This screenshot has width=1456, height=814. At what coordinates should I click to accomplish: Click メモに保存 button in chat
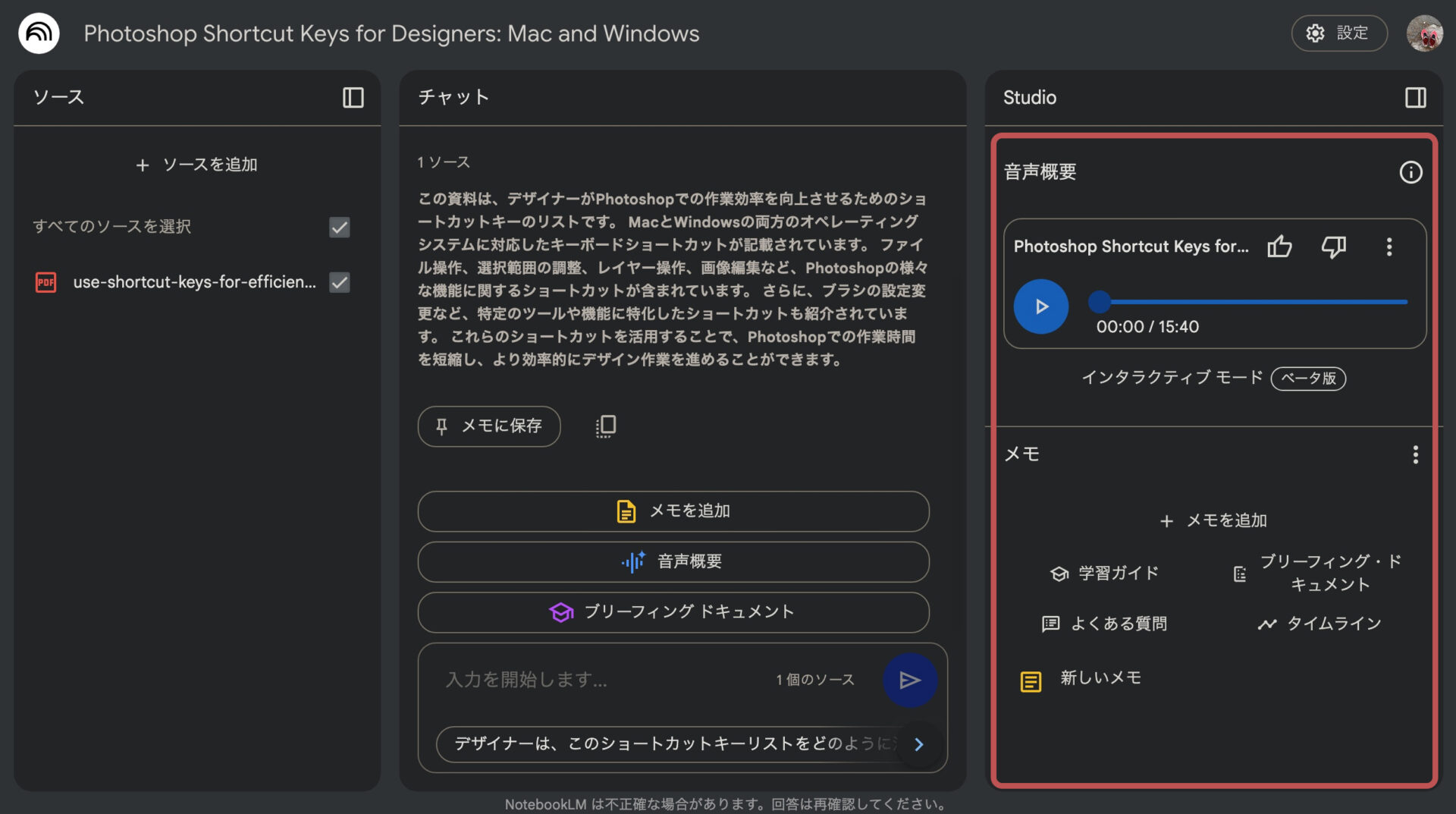coord(489,426)
